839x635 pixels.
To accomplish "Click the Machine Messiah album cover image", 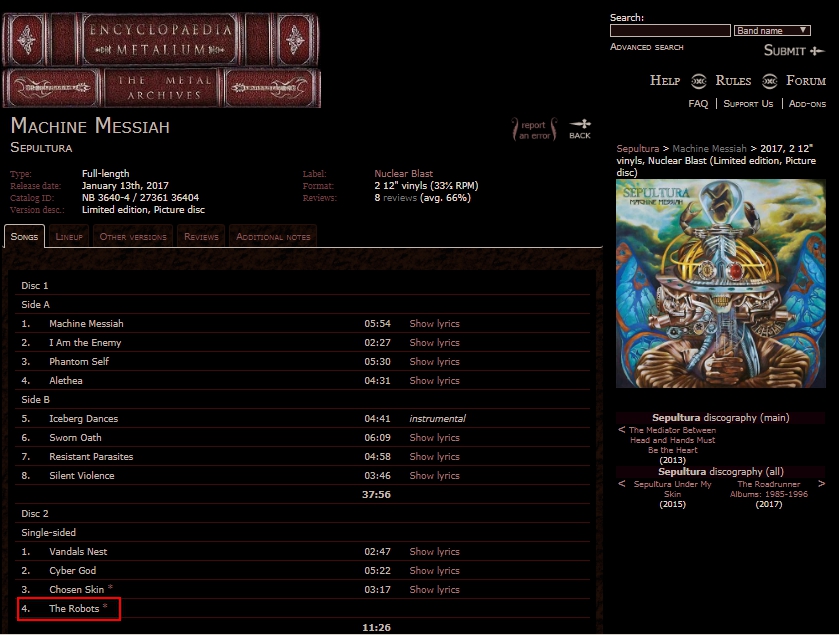I will click(721, 284).
